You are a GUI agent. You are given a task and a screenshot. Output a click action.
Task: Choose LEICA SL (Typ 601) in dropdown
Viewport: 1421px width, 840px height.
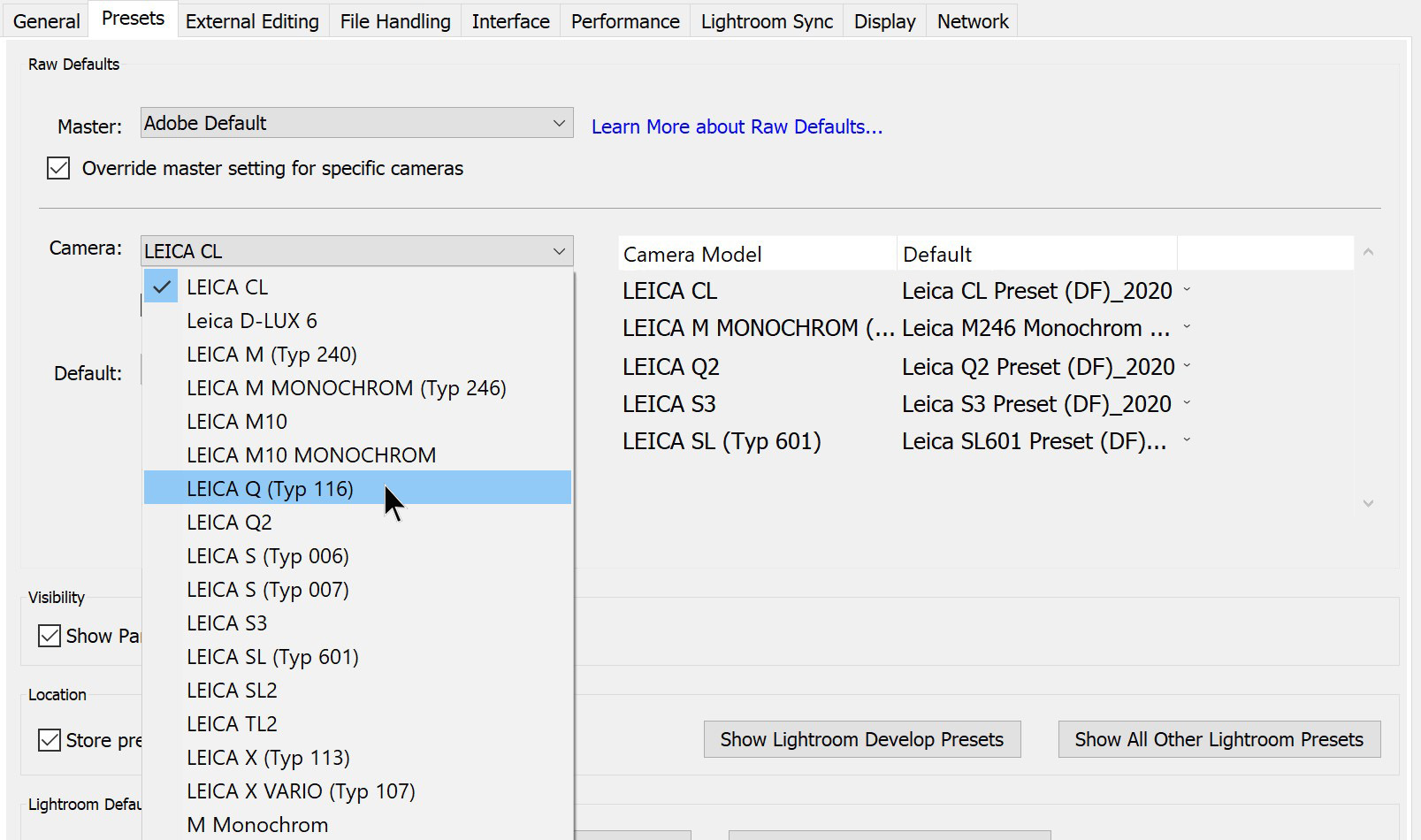coord(357,657)
